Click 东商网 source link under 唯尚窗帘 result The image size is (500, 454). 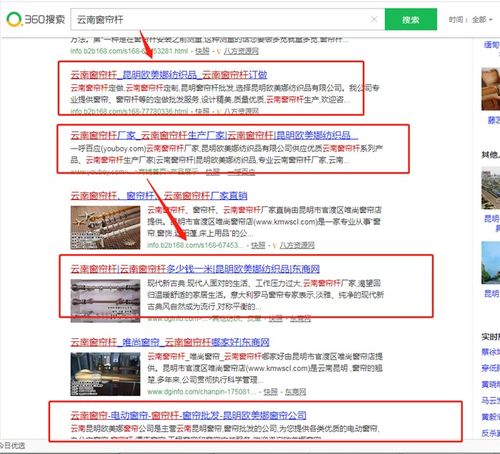pos(295,392)
